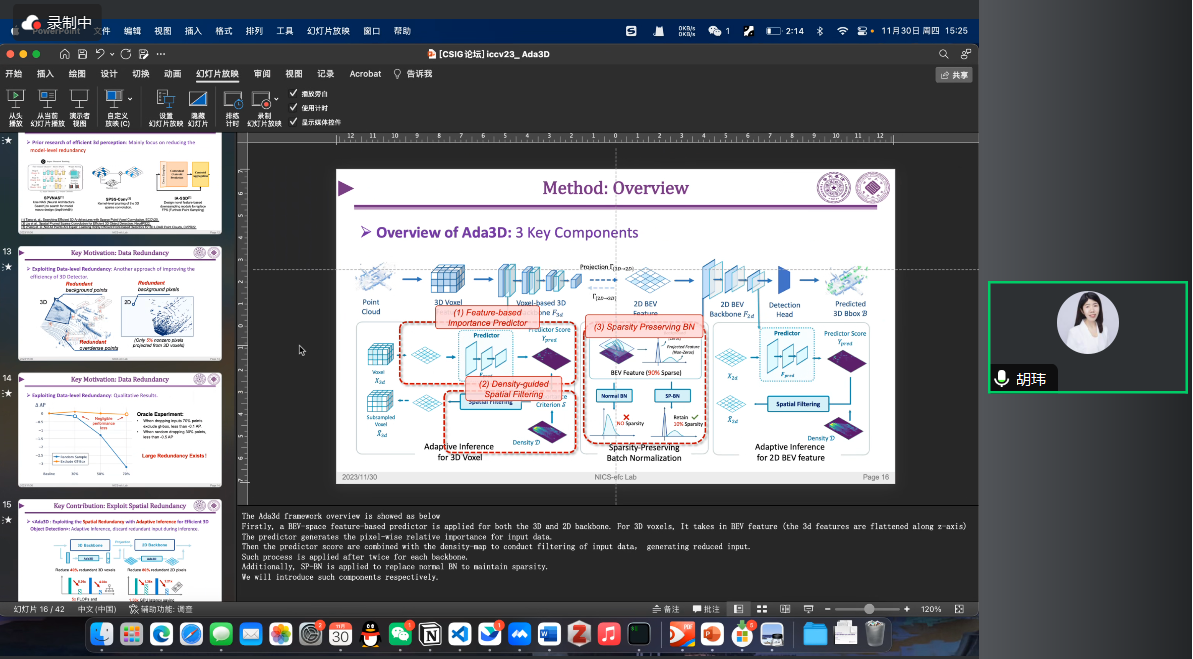Open QQ penguin app in Dock

pyautogui.click(x=371, y=634)
